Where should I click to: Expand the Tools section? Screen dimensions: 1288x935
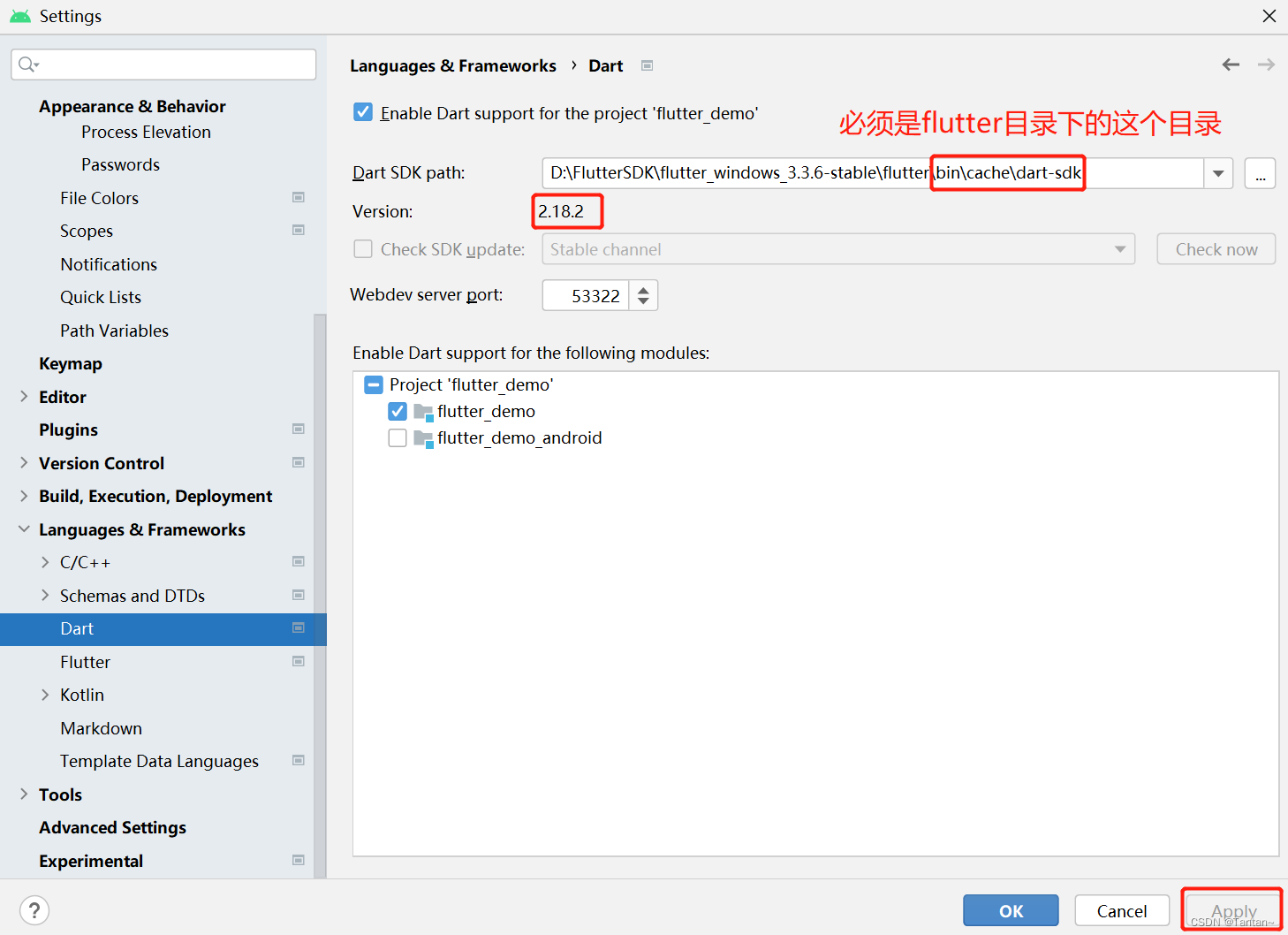(24, 794)
